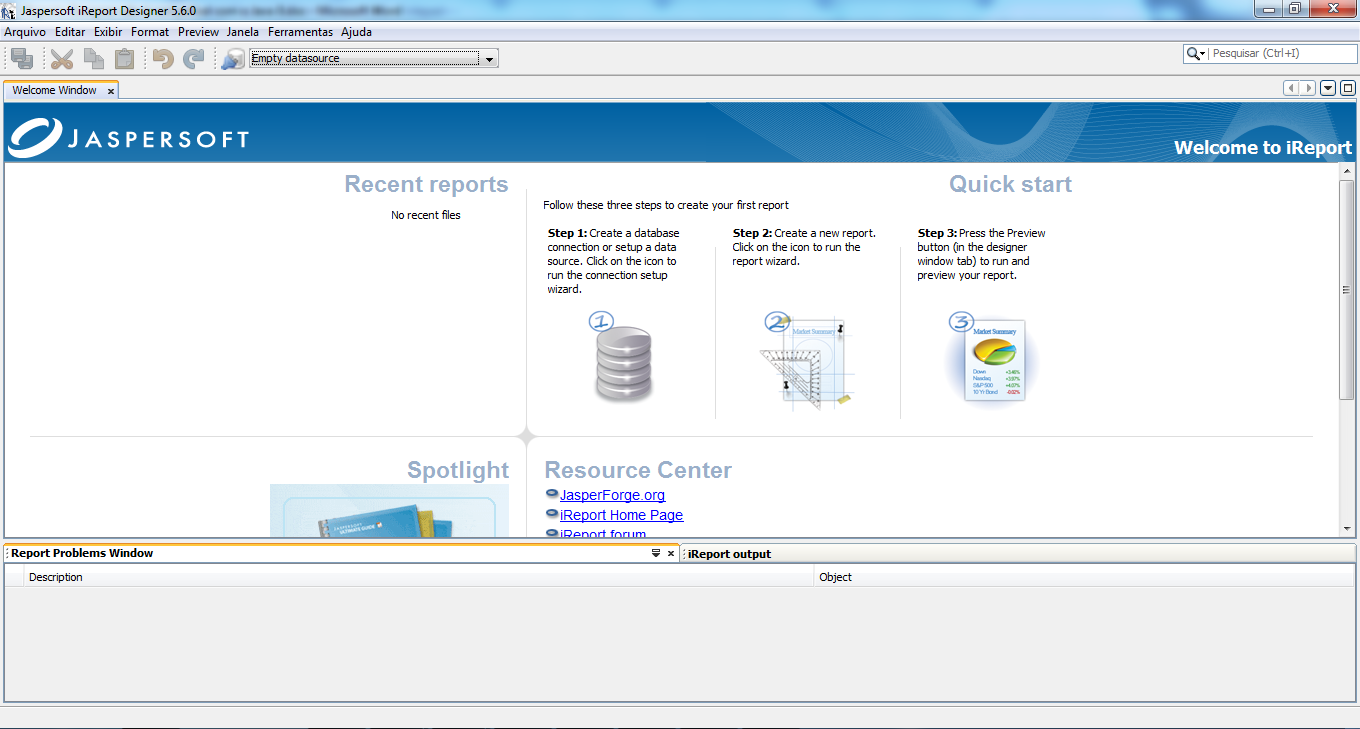Maximize the editor window with the square button
Screen dimensions: 1360x729
pos(1347,88)
